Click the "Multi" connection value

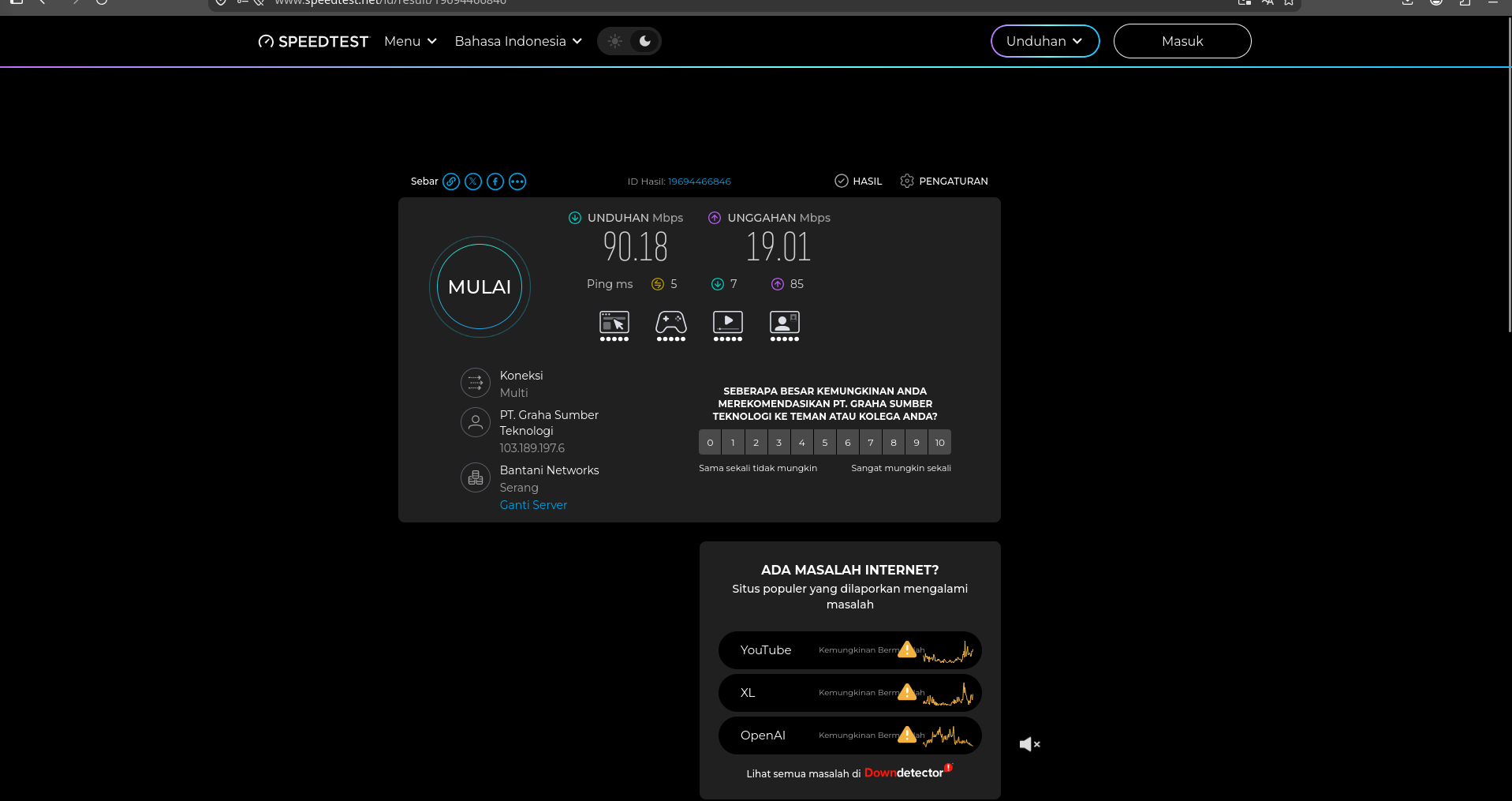click(x=514, y=393)
